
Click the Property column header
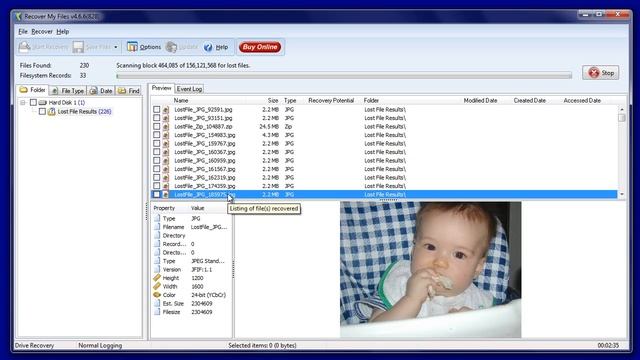pyautogui.click(x=164, y=208)
